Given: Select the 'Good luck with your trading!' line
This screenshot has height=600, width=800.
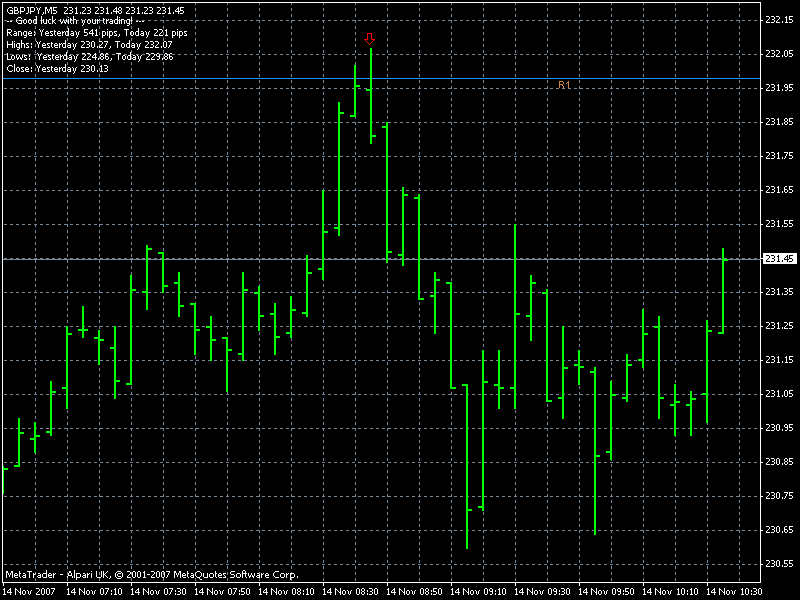Looking at the screenshot, I should [x=76, y=21].
